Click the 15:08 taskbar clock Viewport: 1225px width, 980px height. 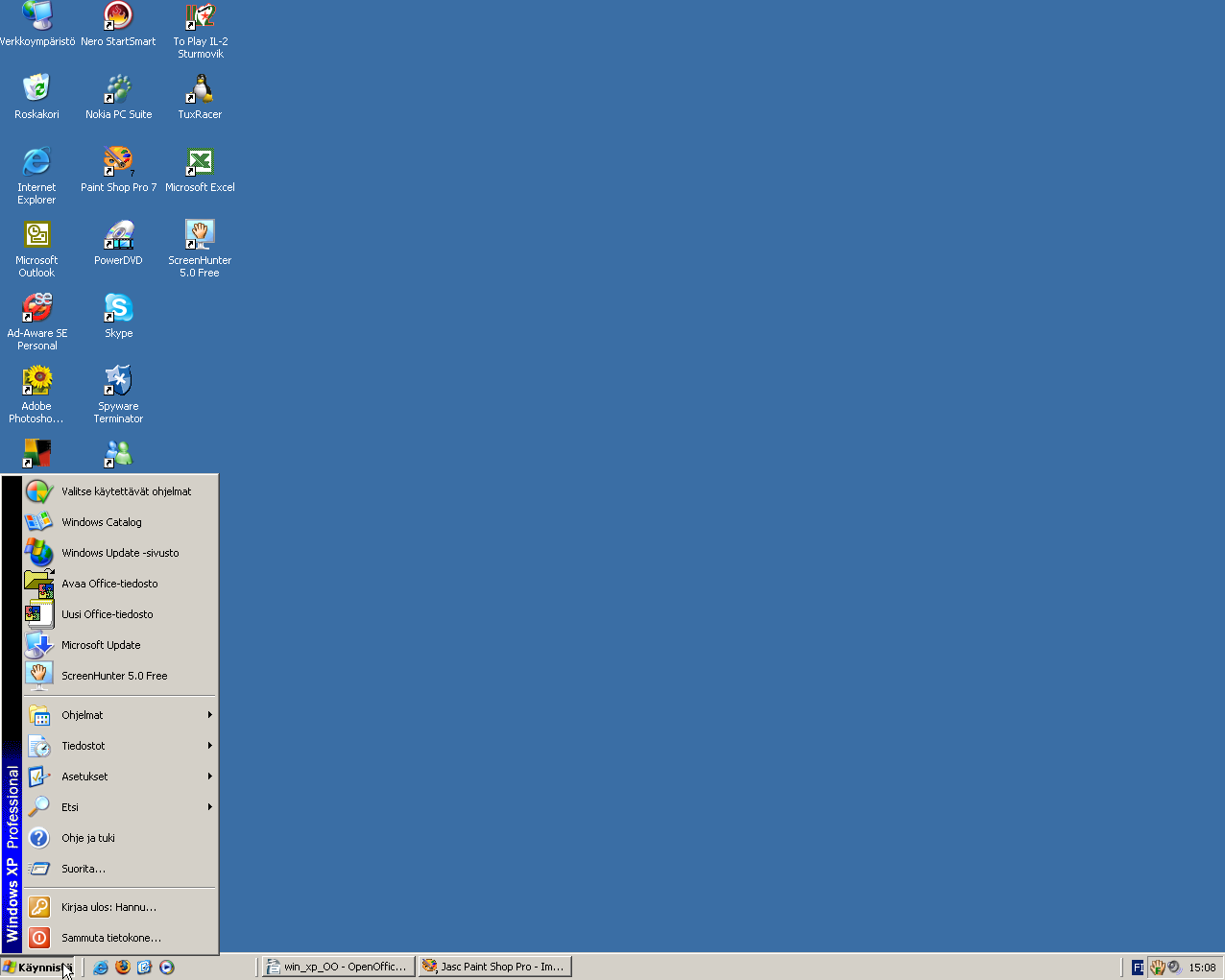[1202, 968]
